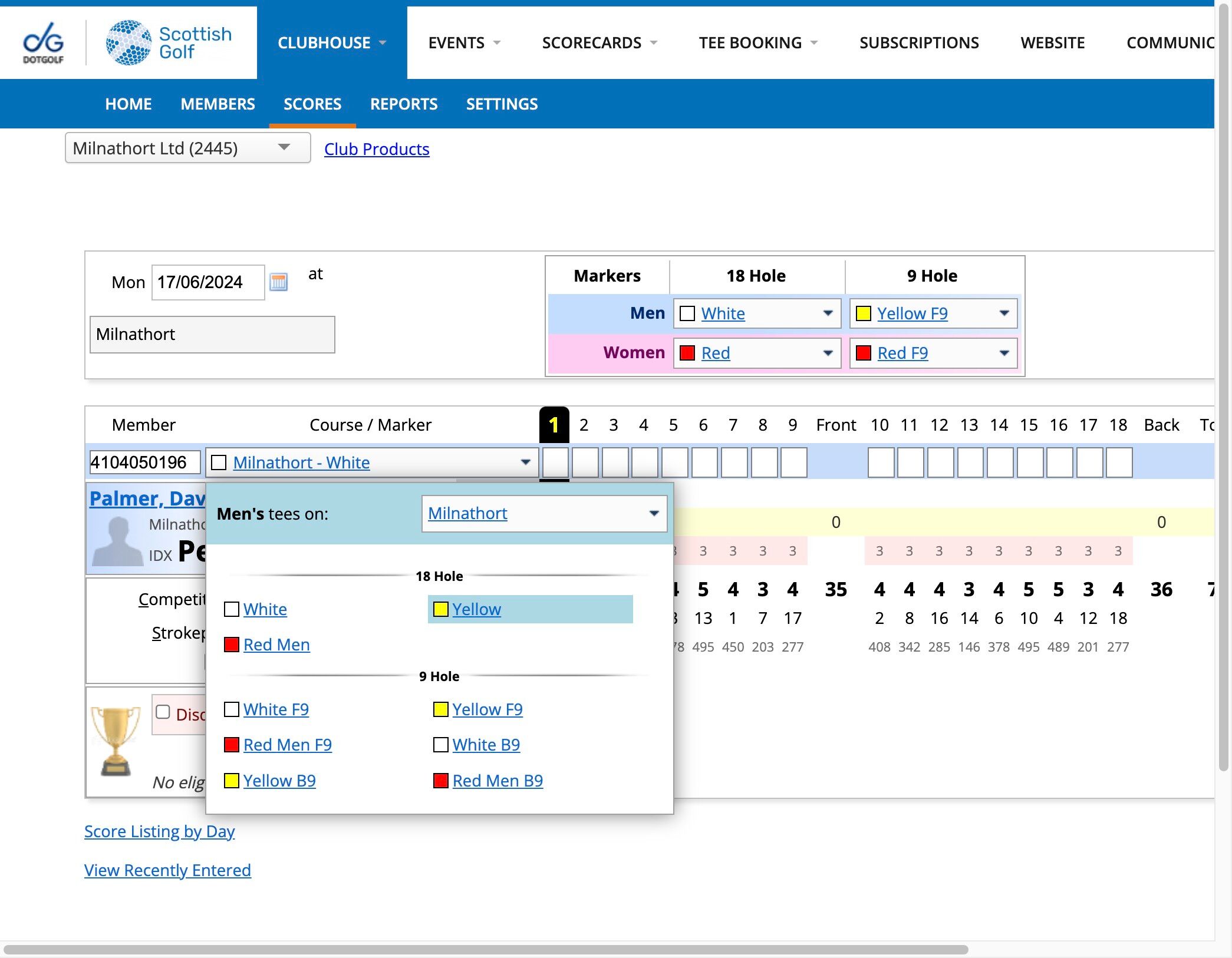Click the red square beside Red Men B9
1232x958 pixels.
click(x=440, y=781)
